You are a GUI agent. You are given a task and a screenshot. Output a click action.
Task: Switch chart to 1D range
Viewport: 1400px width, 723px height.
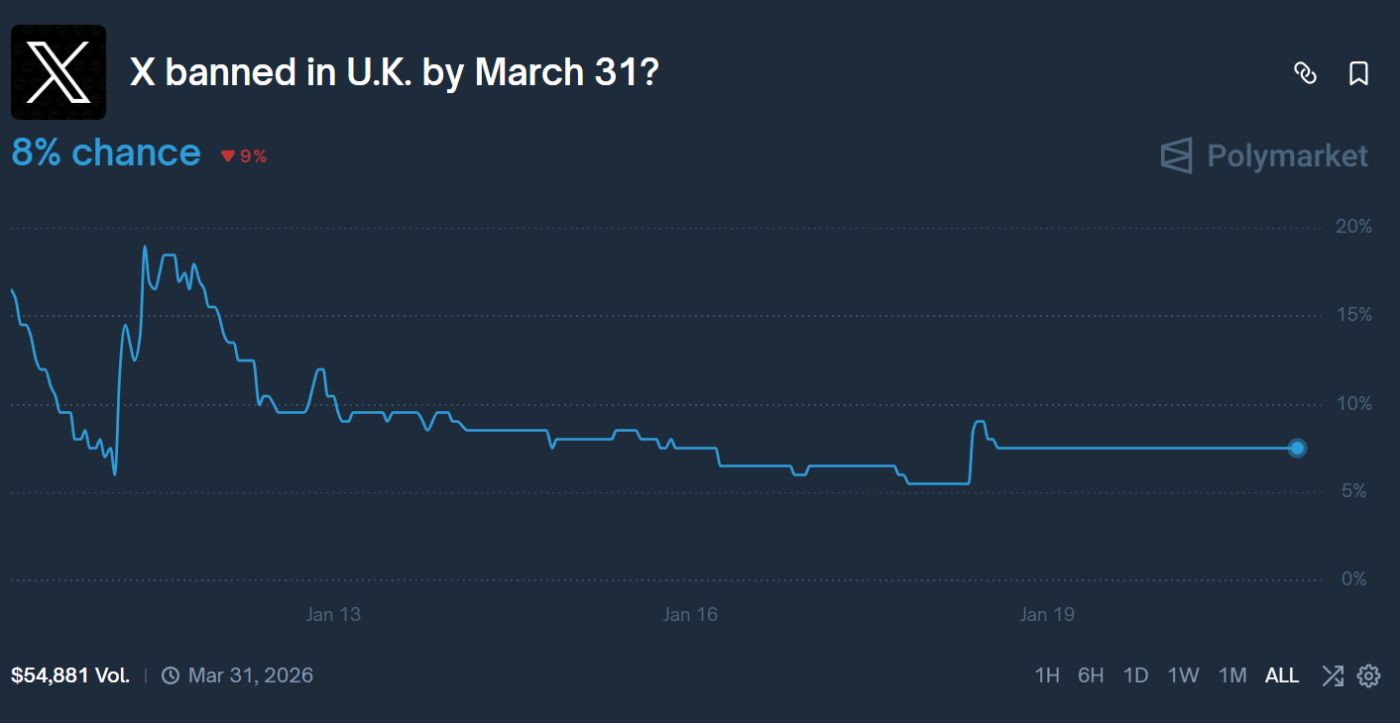[x=1136, y=676]
